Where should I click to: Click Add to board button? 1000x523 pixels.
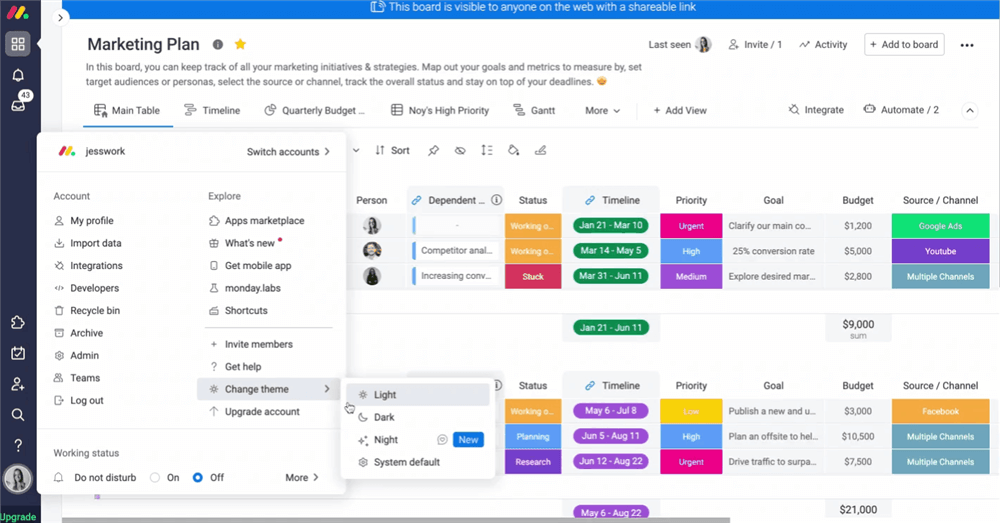[904, 45]
